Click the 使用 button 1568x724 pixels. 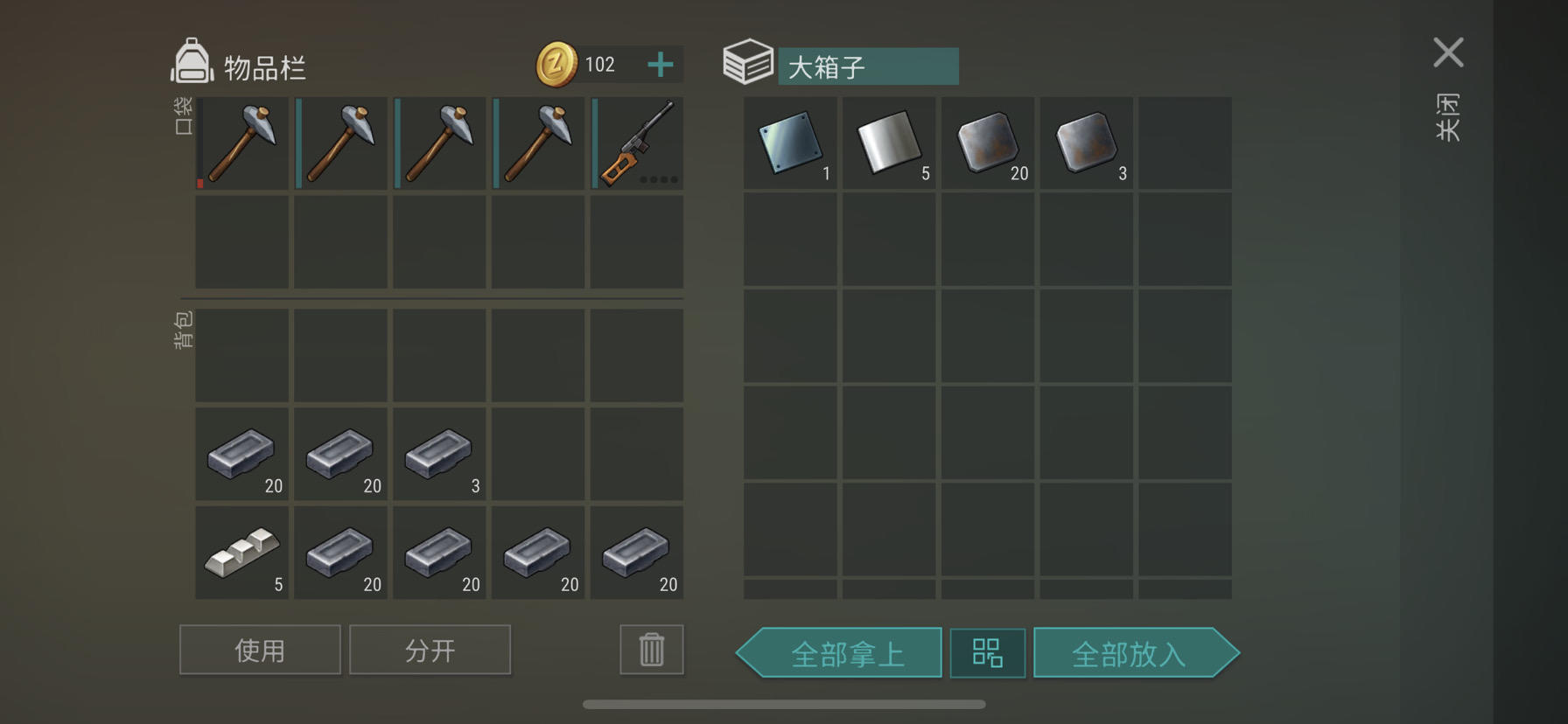260,650
